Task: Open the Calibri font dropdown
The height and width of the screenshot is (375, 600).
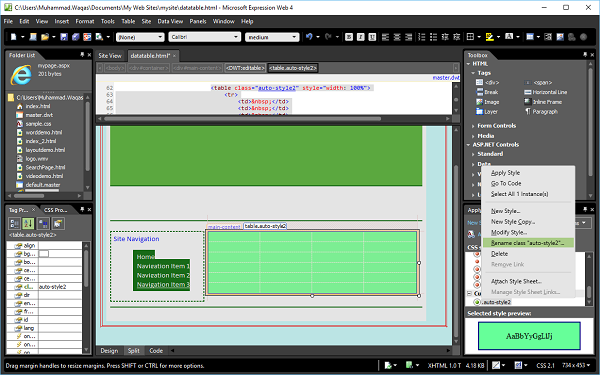Action: (x=204, y=37)
